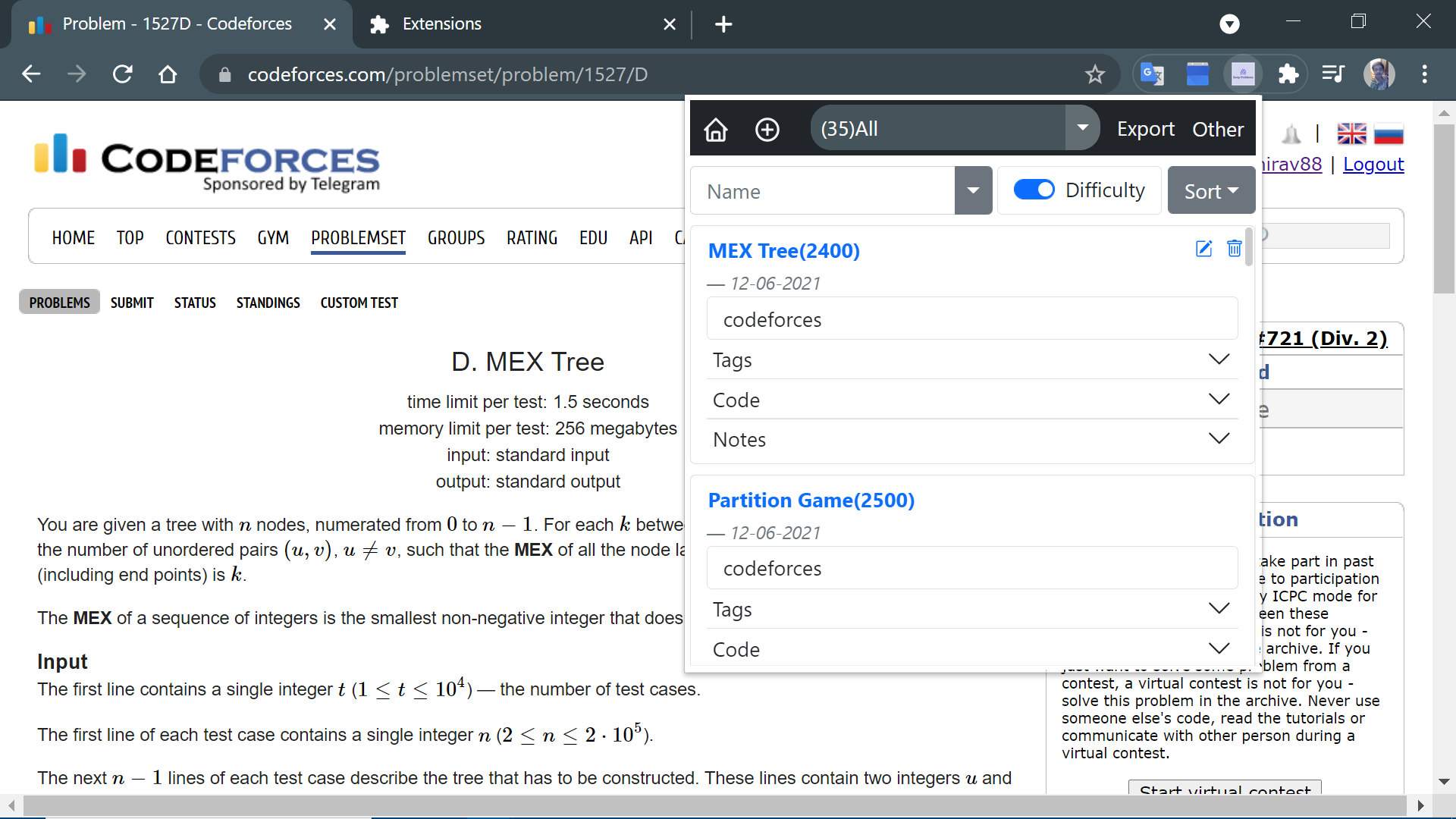Open the CONTESTS menu item
1456x819 pixels.
click(x=200, y=238)
